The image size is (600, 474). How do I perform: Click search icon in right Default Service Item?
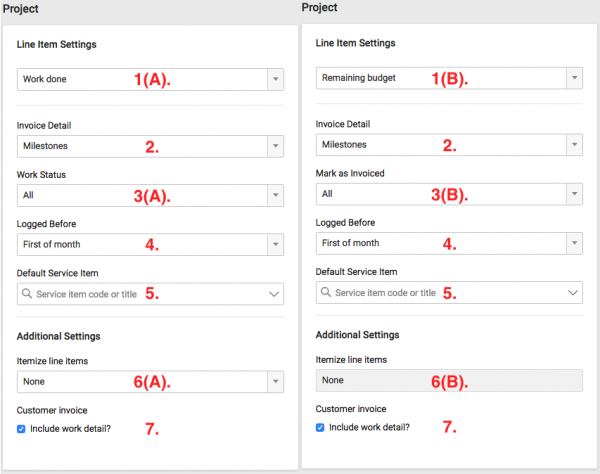326,293
